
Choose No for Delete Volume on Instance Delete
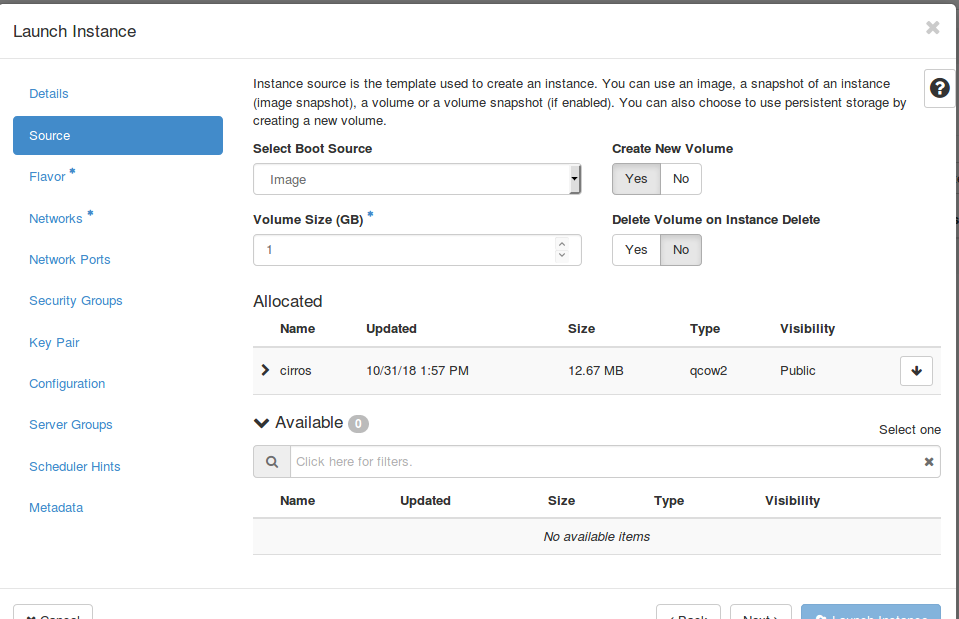pos(681,250)
